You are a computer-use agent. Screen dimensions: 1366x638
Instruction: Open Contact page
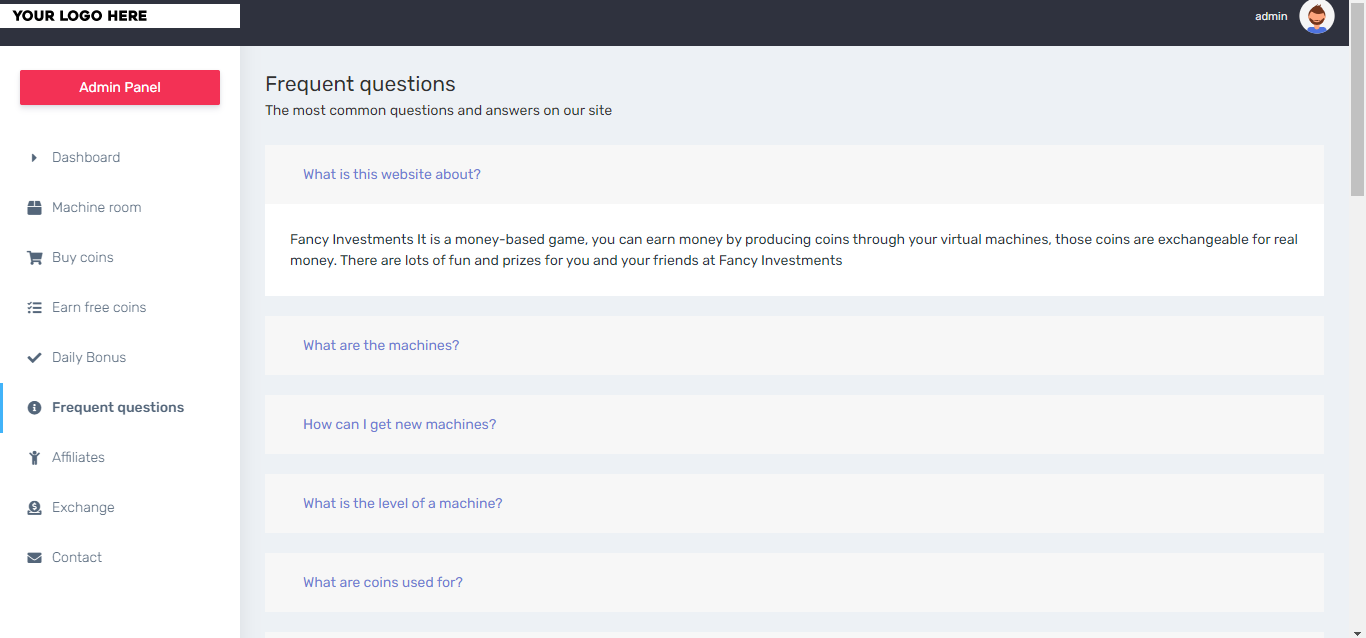click(x=120, y=558)
